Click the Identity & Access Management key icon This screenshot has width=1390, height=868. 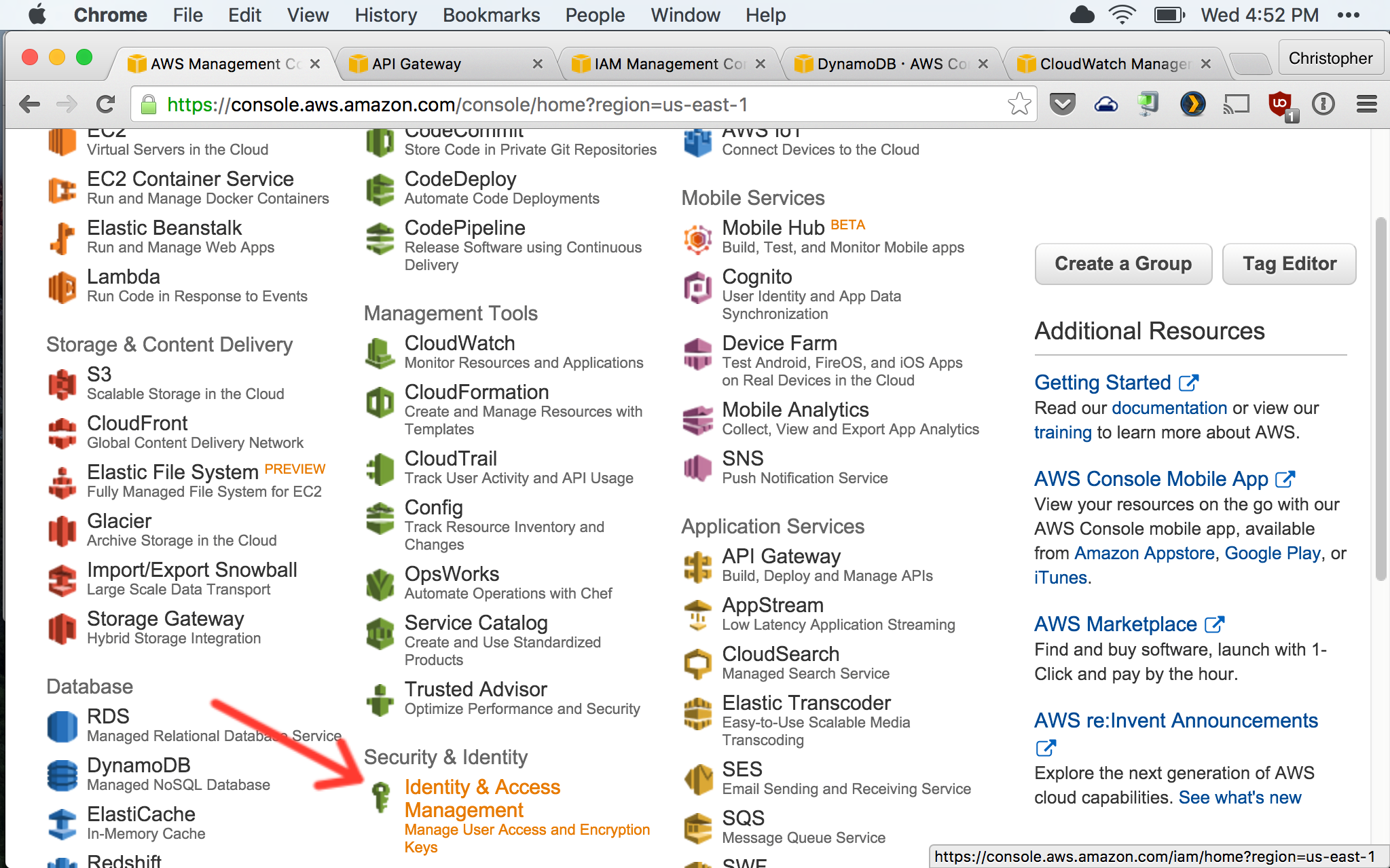pos(381,797)
